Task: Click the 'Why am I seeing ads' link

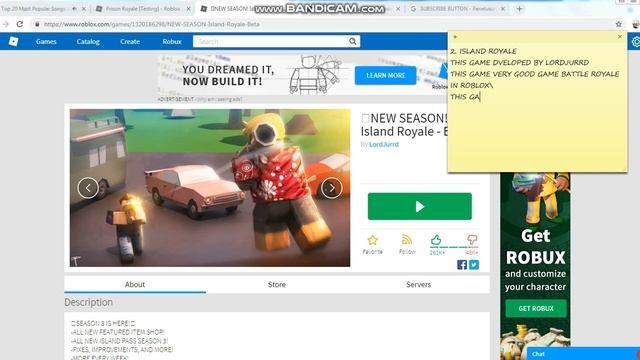Action: coord(220,99)
